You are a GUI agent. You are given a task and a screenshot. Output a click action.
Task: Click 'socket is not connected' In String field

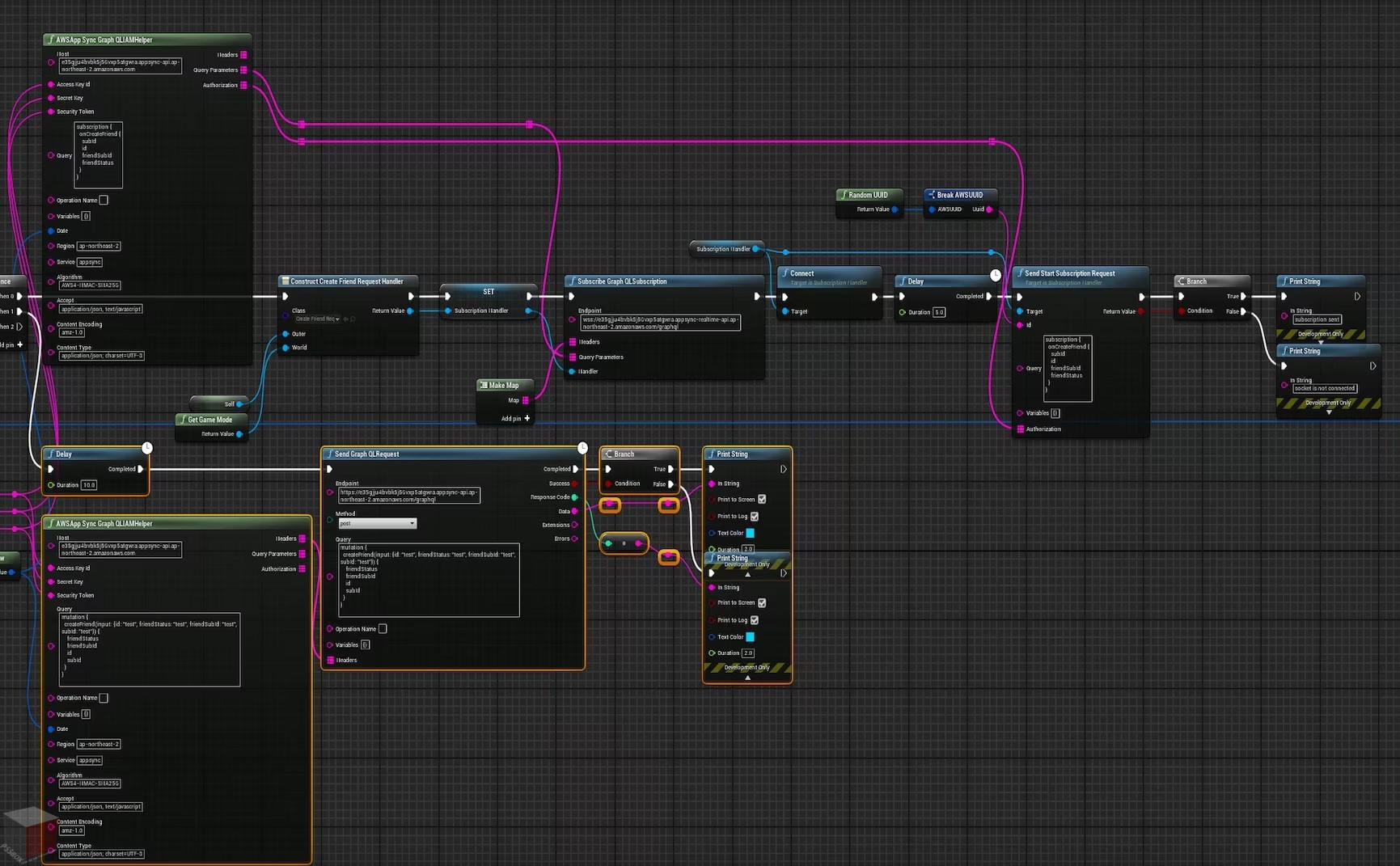pos(1325,388)
